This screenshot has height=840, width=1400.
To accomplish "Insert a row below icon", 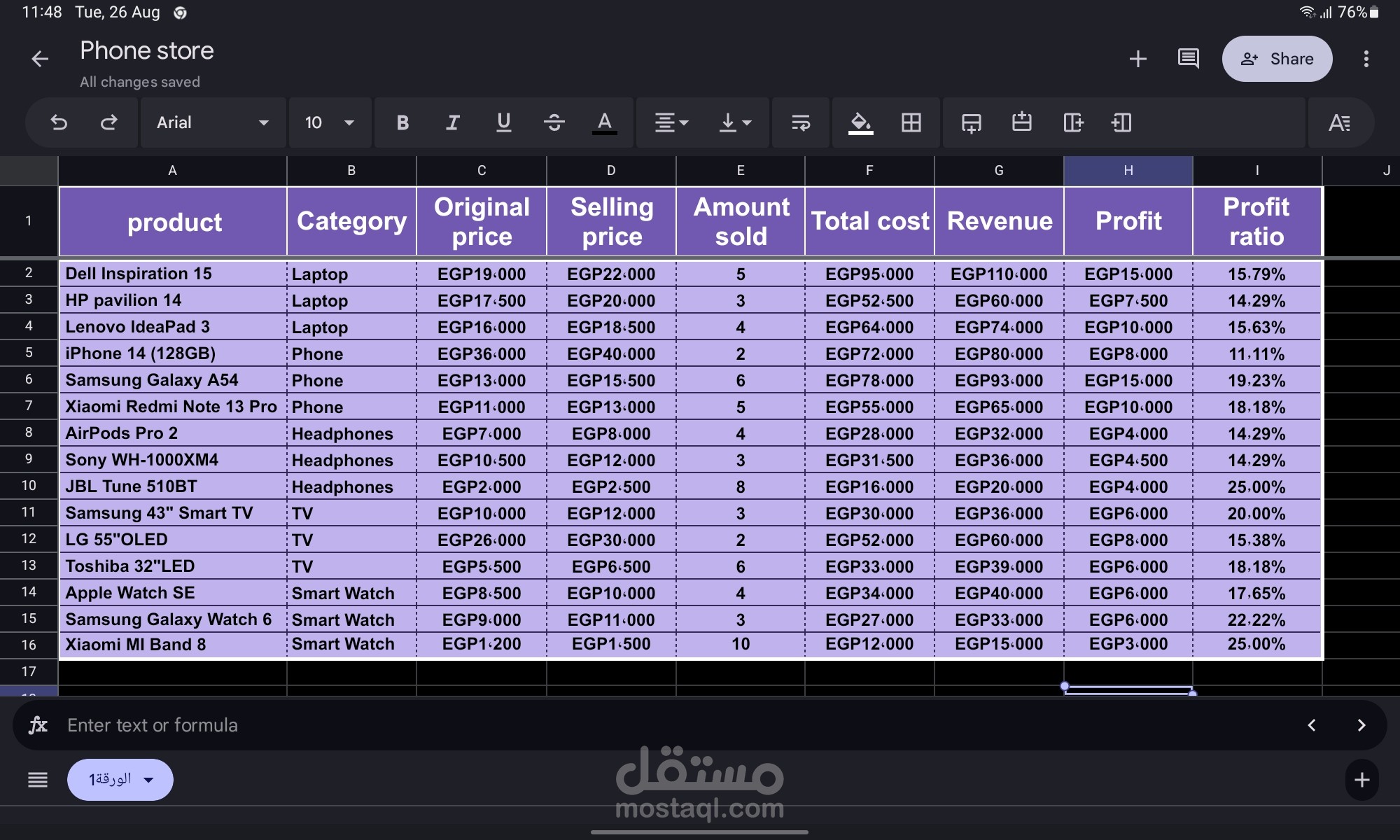I will (x=971, y=123).
